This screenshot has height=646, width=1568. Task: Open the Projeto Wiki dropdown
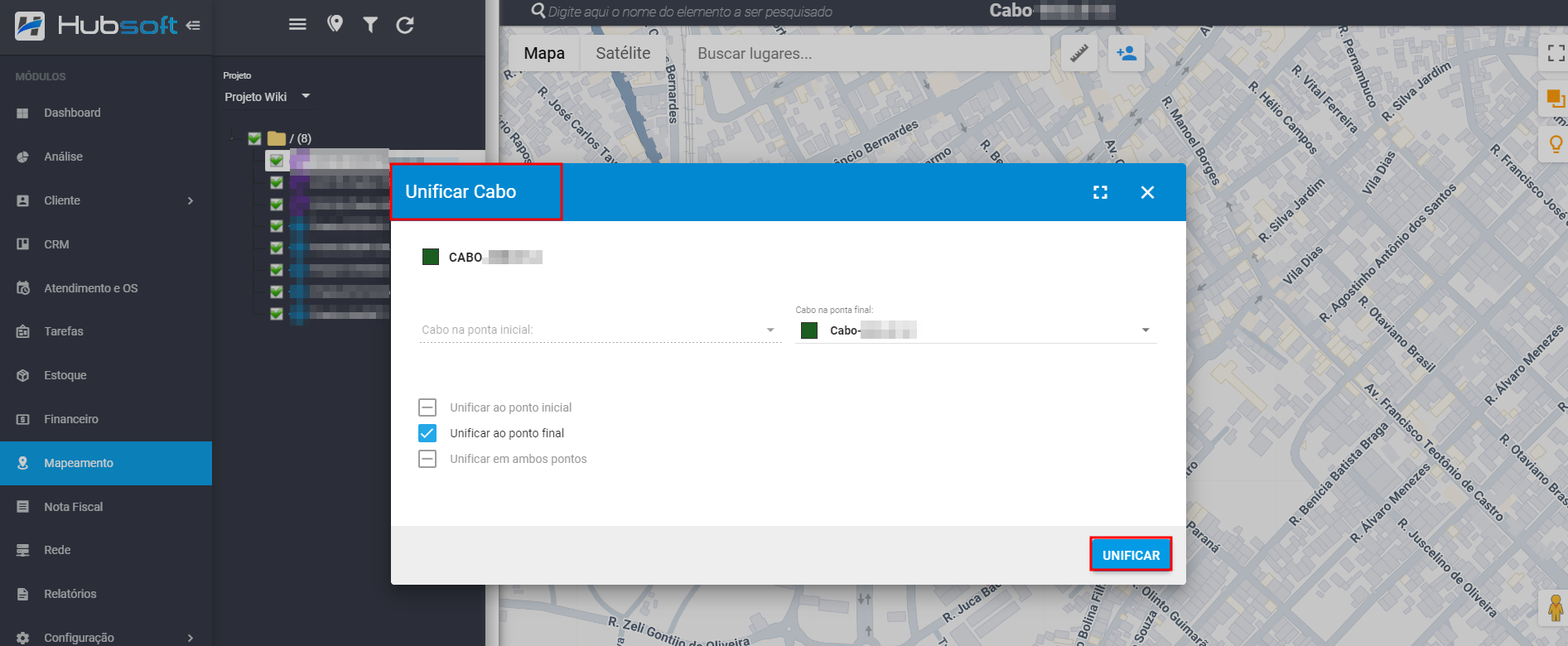(x=268, y=97)
